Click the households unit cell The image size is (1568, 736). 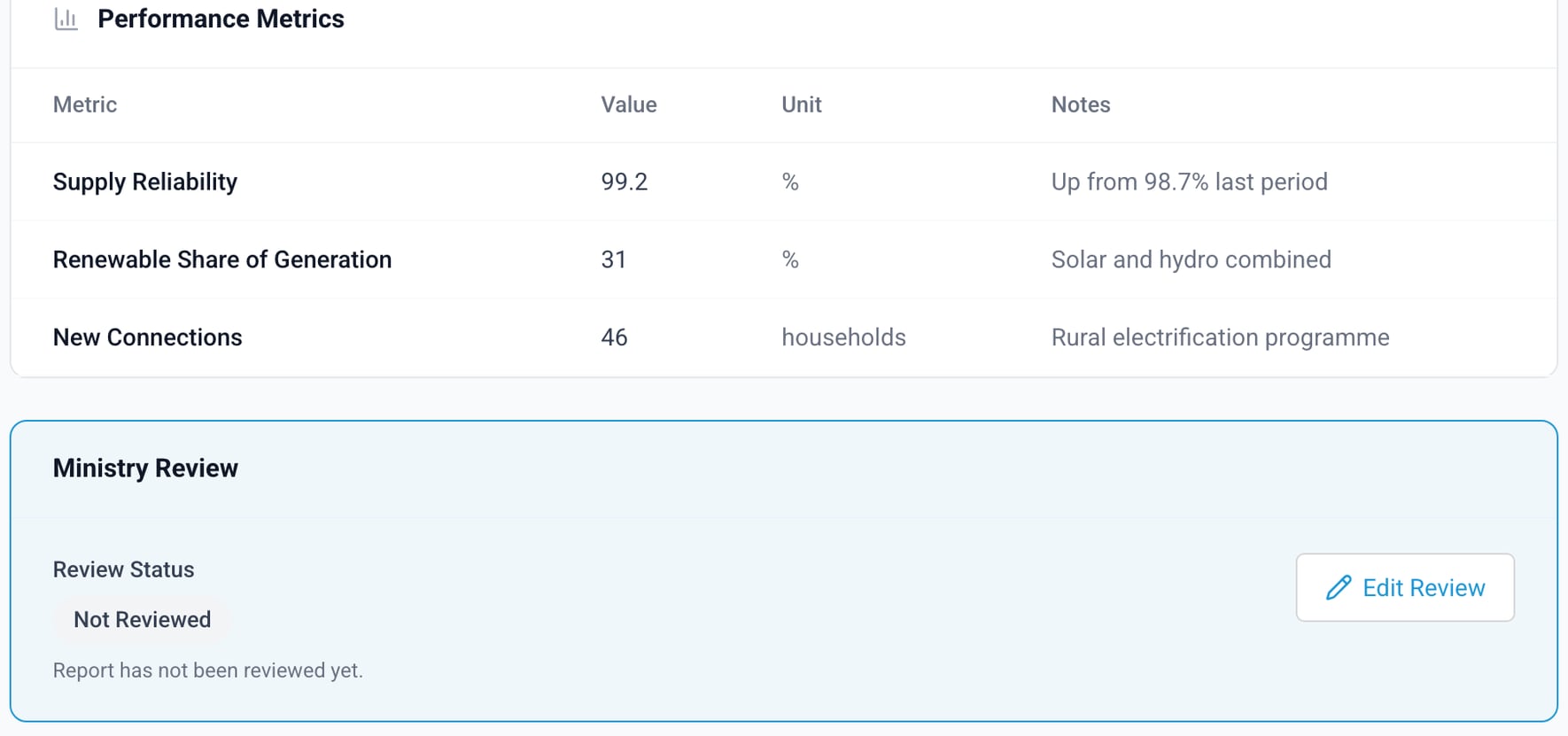[843, 337]
